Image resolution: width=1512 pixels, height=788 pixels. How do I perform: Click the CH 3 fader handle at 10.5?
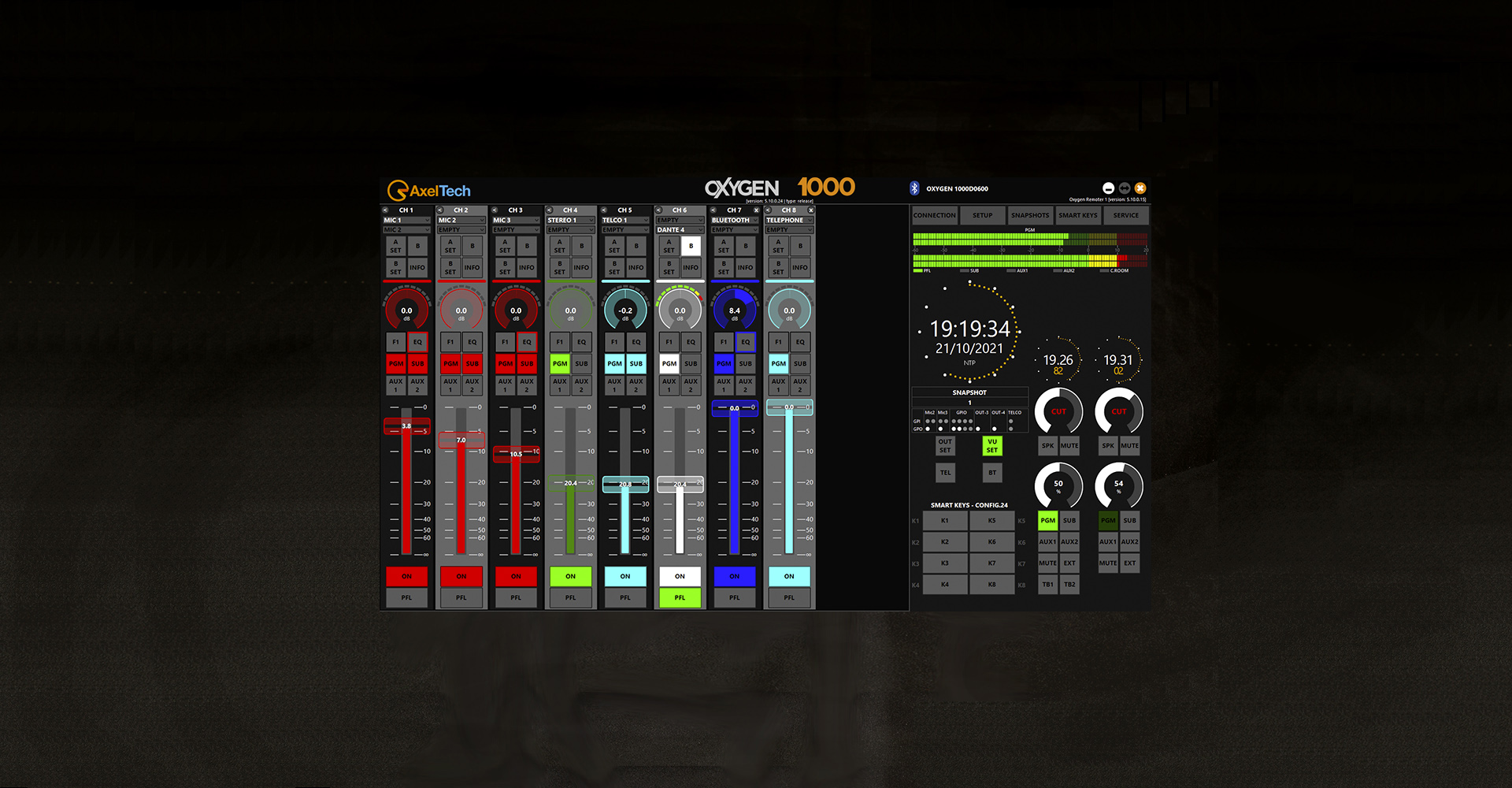[516, 454]
